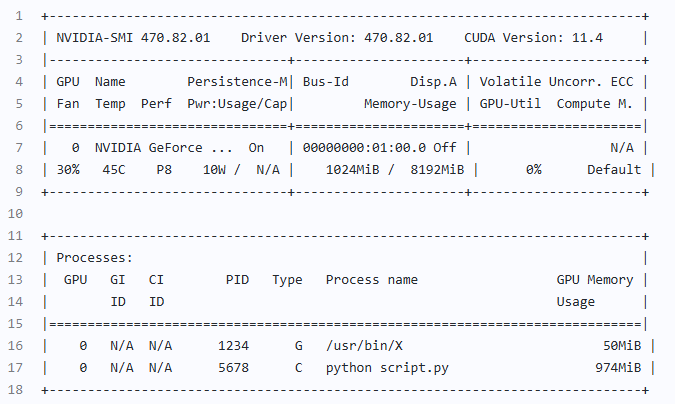This screenshot has width=675, height=404.
Task: Click the Persistence-M column header
Action: click(x=237, y=82)
